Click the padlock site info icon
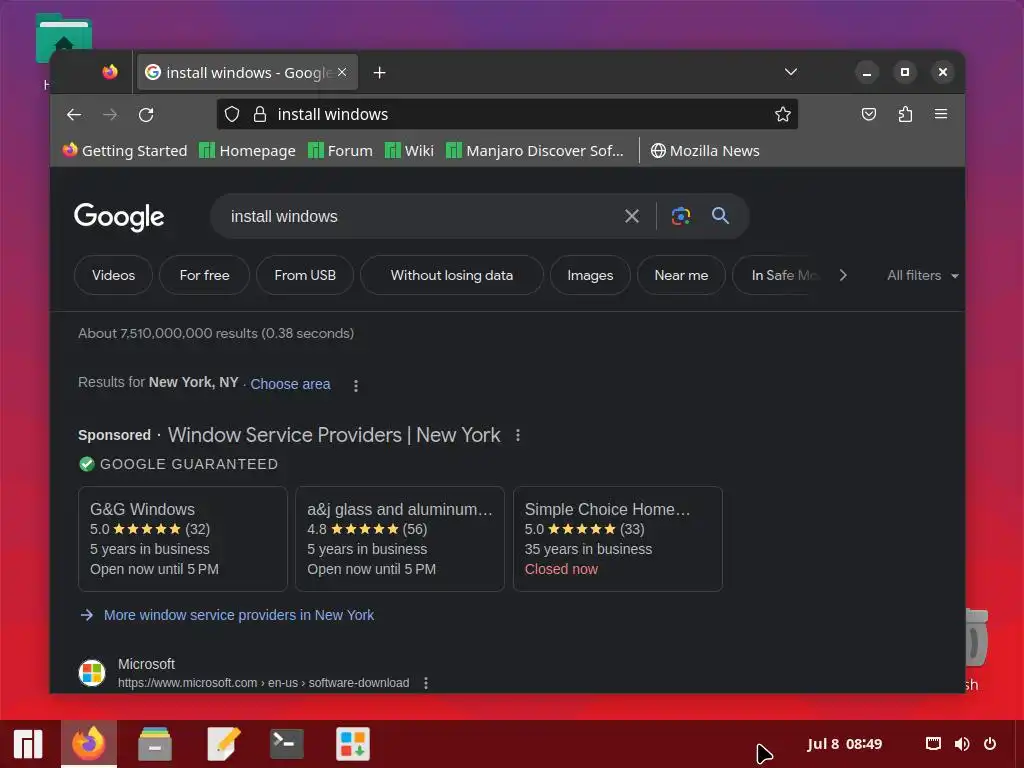 coord(260,114)
